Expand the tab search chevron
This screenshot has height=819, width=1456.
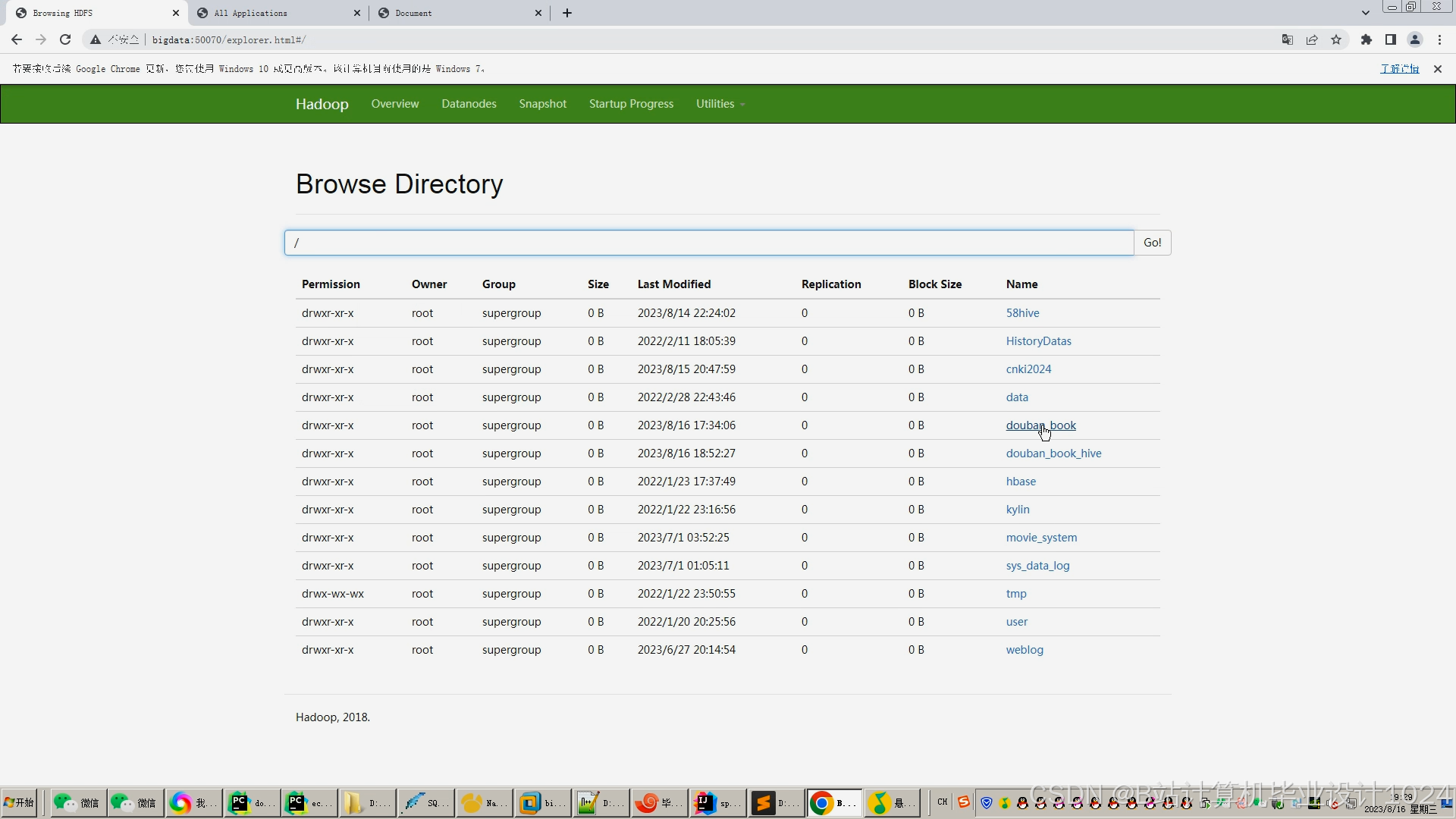pos(1366,13)
